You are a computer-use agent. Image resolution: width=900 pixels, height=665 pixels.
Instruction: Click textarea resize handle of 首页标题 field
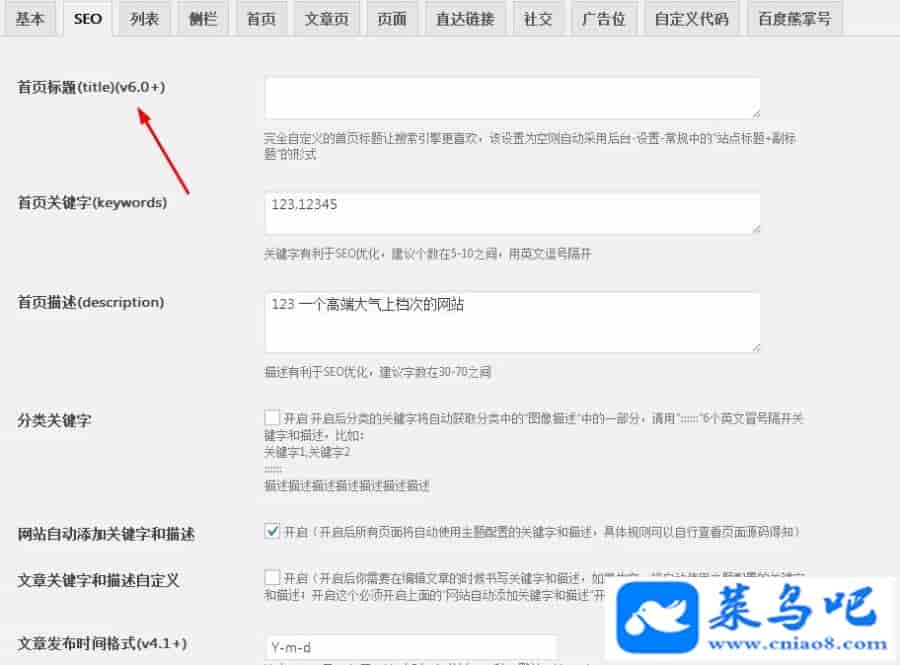coord(755,114)
